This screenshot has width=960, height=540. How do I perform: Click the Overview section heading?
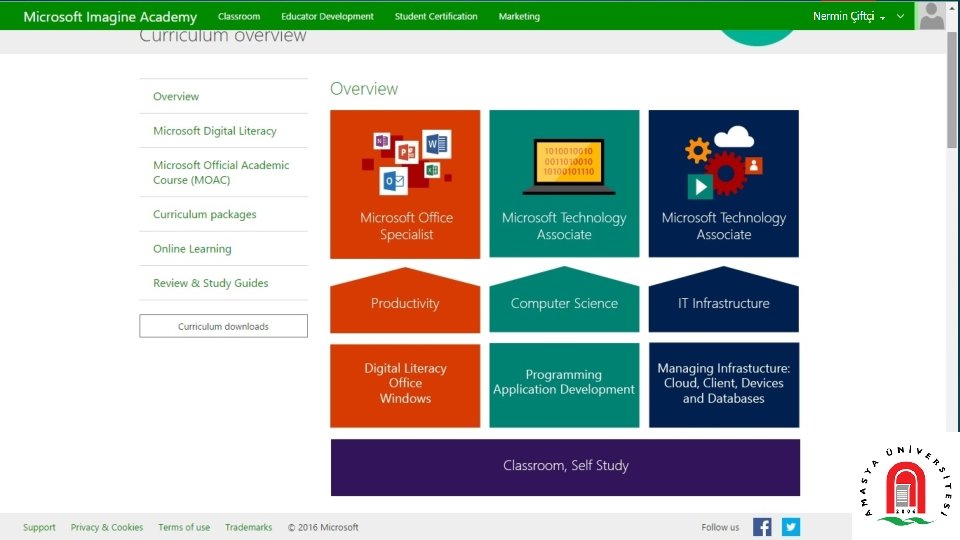tap(364, 89)
